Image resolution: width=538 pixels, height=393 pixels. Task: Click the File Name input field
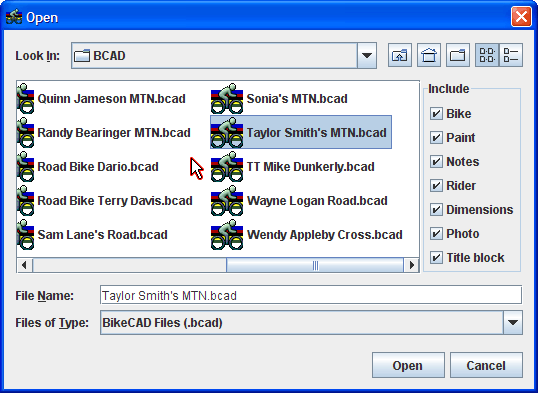click(x=311, y=295)
